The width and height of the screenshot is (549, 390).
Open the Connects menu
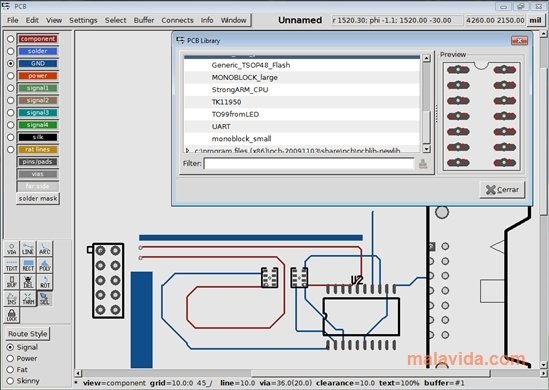(178, 20)
